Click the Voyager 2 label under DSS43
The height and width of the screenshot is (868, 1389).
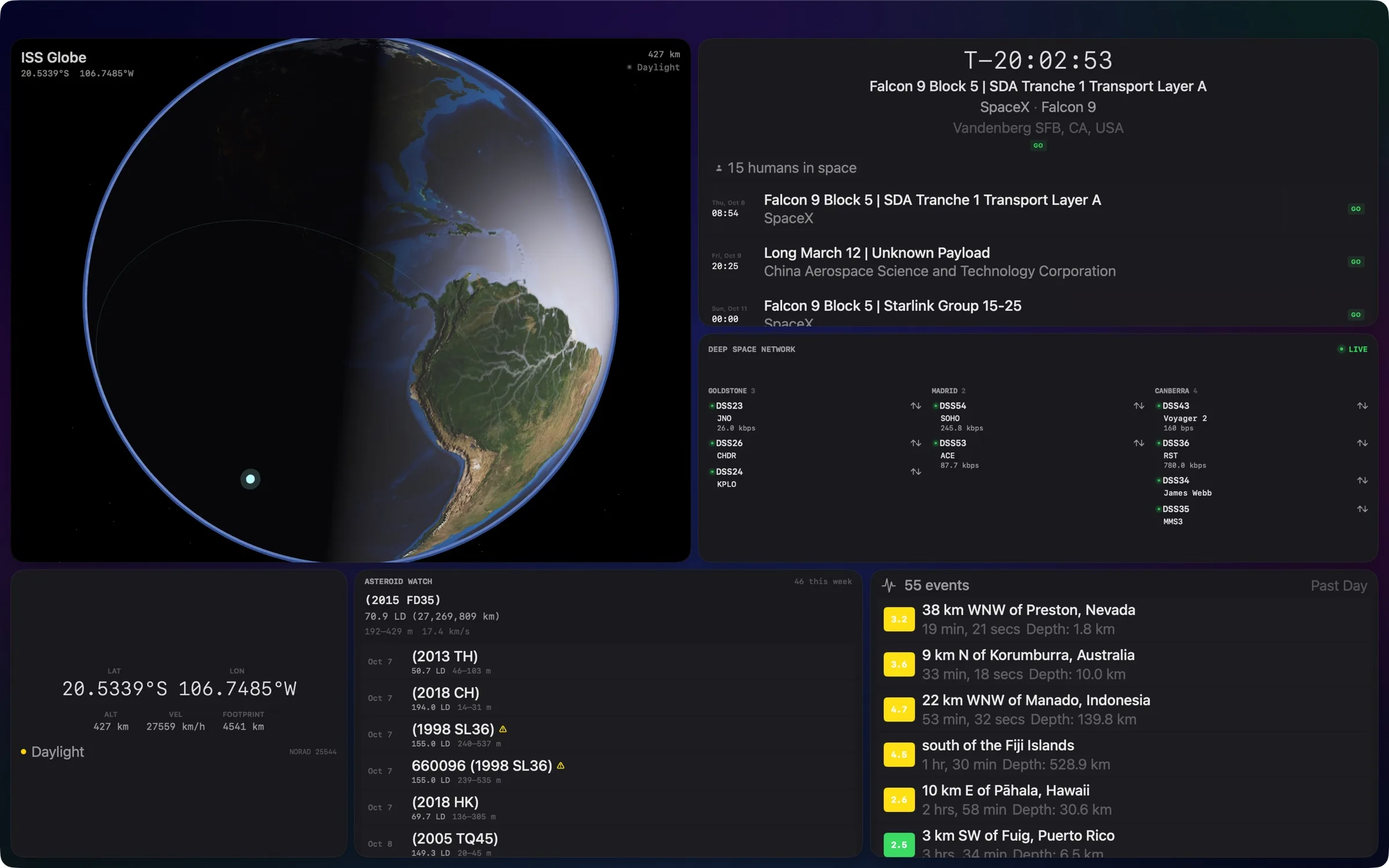coord(1185,418)
